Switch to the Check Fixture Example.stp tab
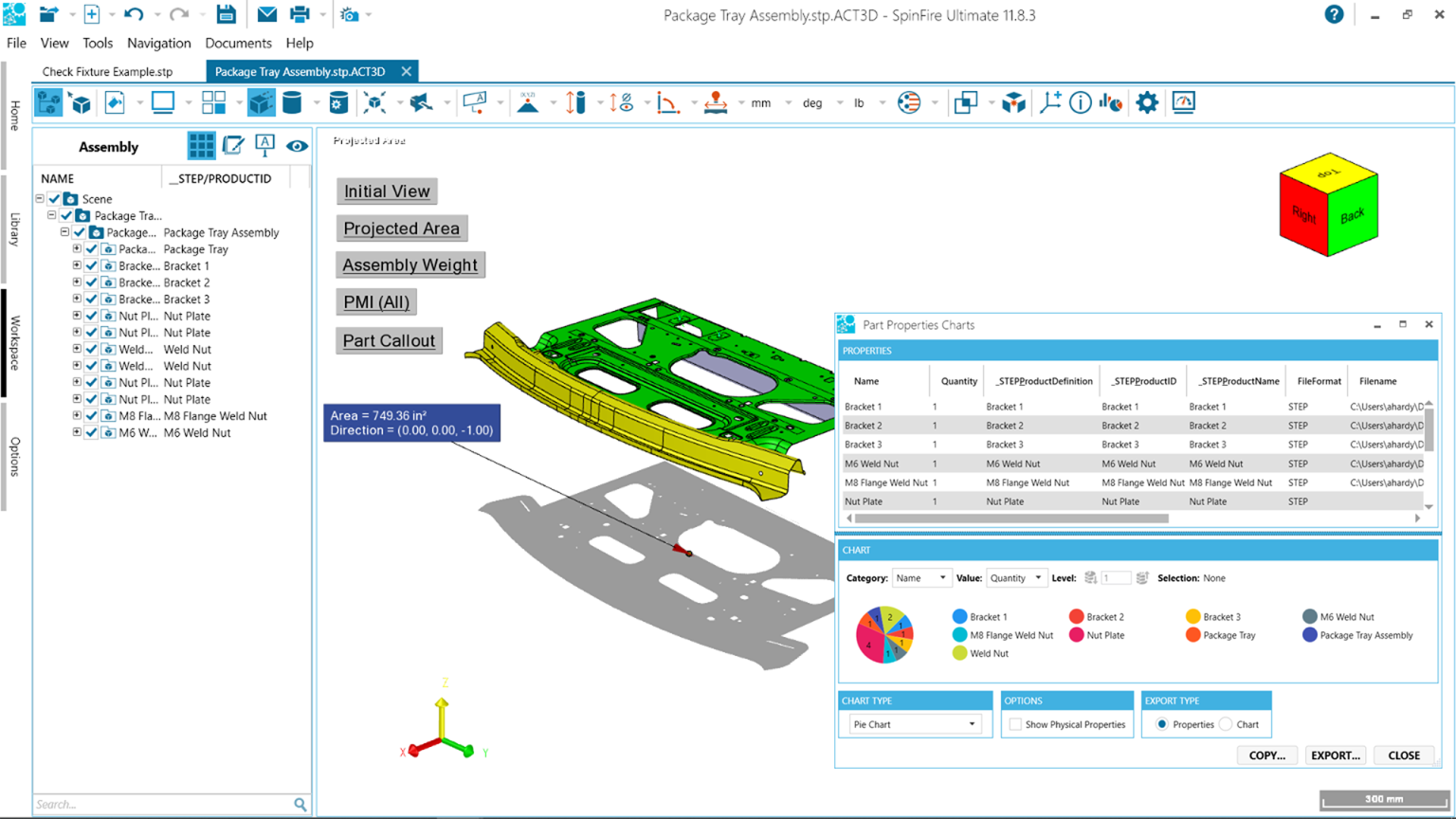1456x819 pixels. pyautogui.click(x=106, y=71)
